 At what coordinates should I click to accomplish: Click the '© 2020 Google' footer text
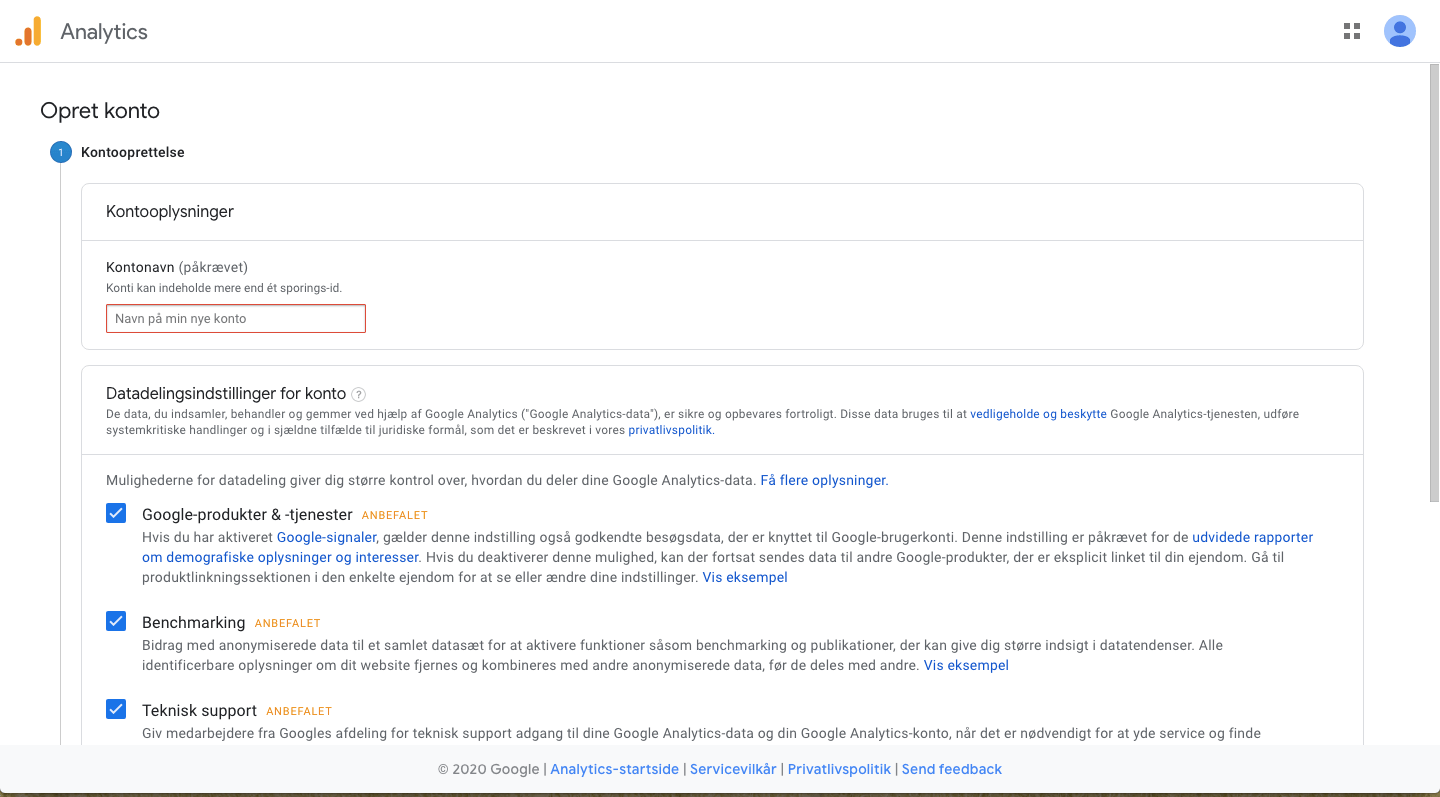point(488,769)
